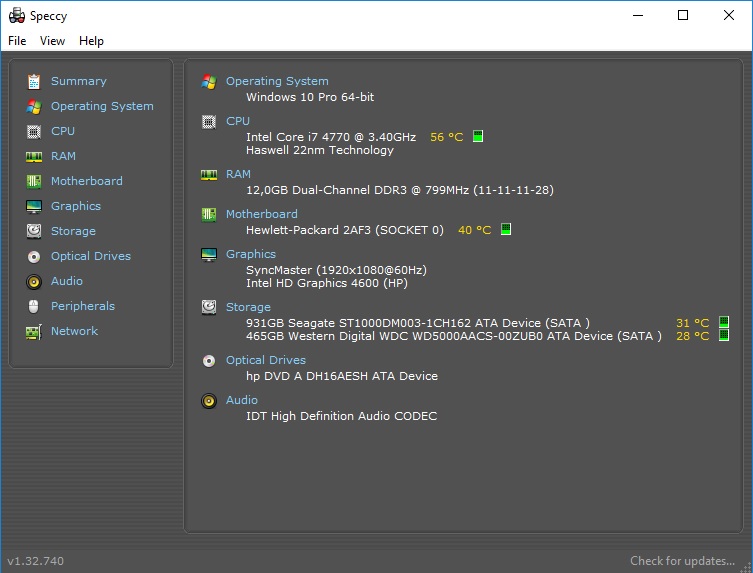Click Check for updates link
The height and width of the screenshot is (573, 753).
coord(682,561)
